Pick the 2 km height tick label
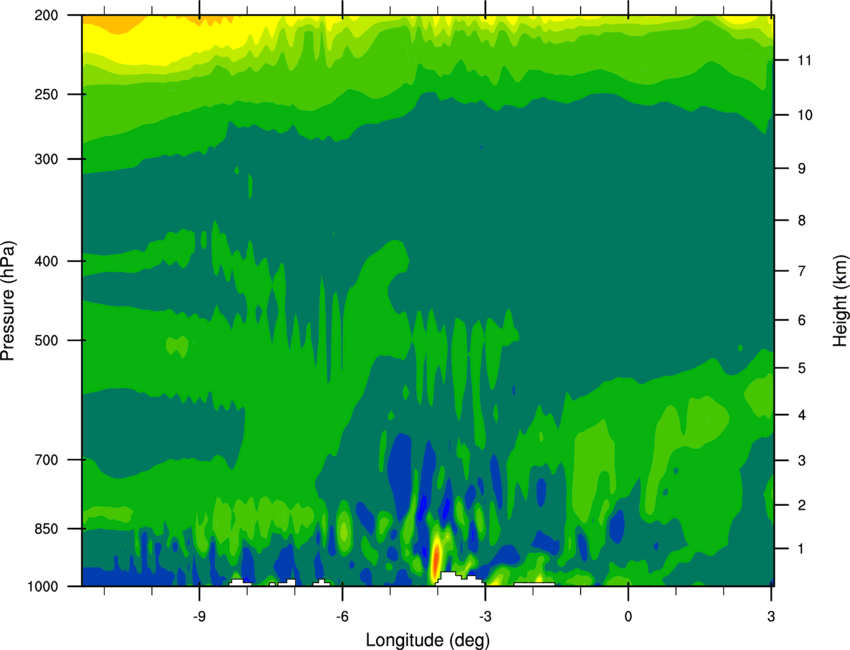This screenshot has width=850, height=650. point(802,505)
